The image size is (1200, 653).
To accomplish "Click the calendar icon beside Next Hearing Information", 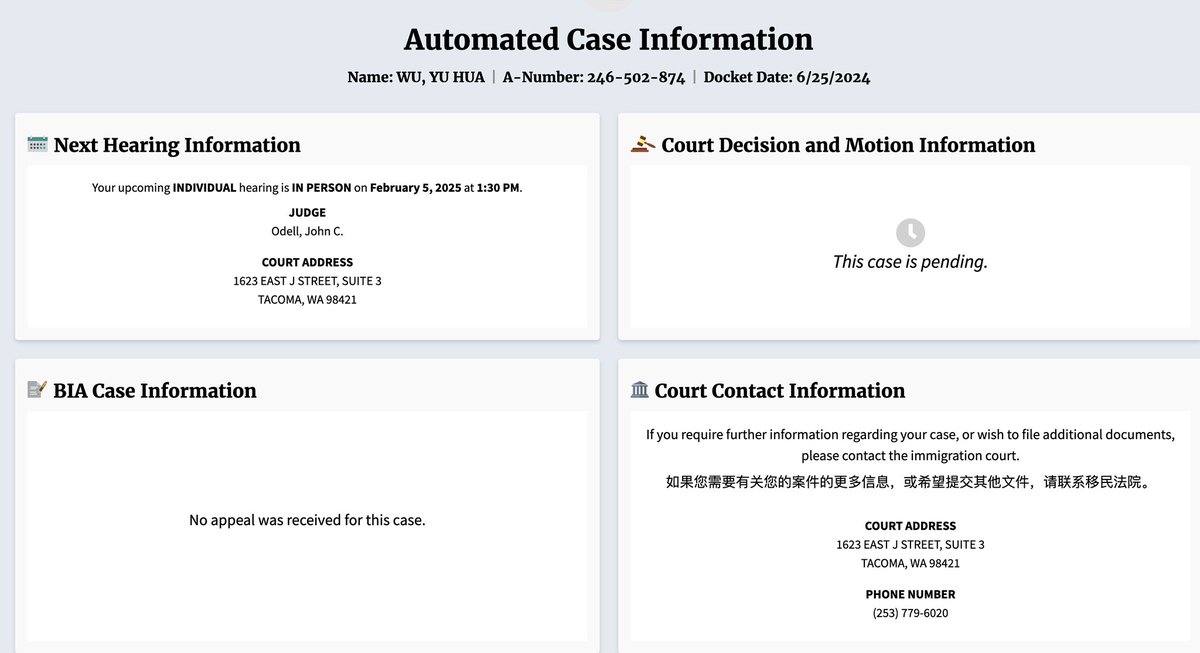I will (37, 145).
